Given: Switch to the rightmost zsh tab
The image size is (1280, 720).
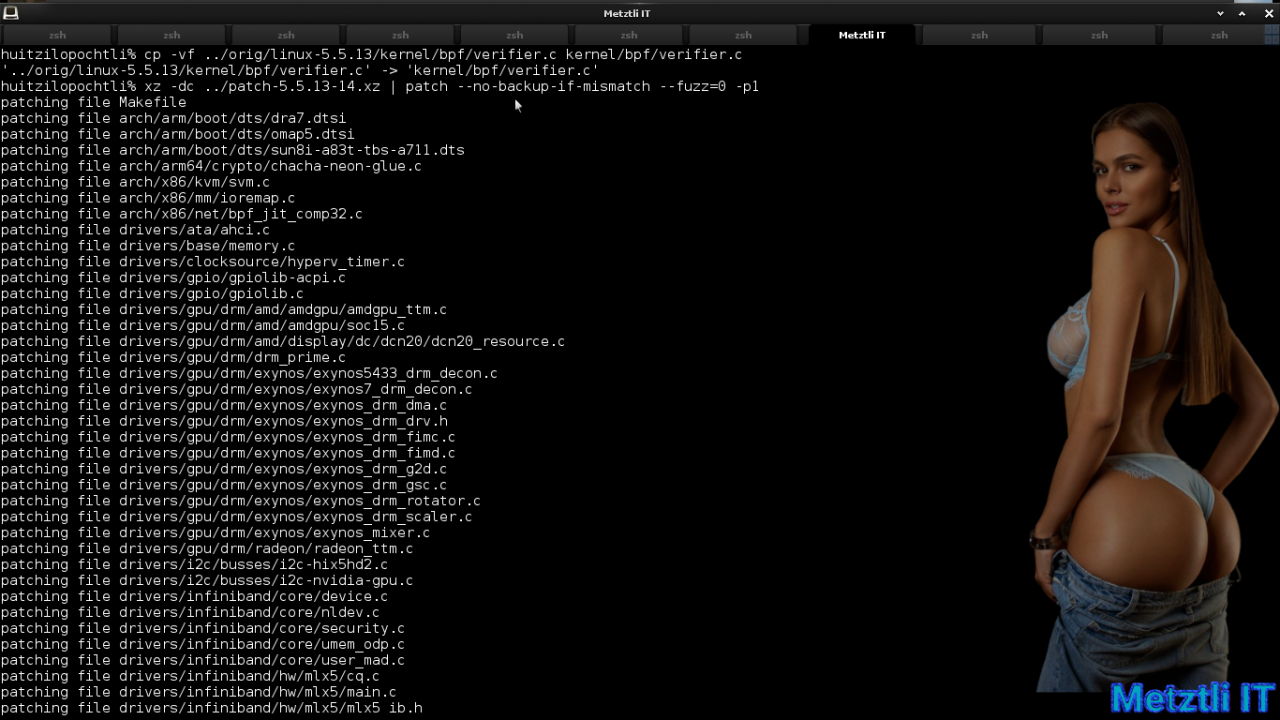Looking at the screenshot, I should pyautogui.click(x=1219, y=35).
